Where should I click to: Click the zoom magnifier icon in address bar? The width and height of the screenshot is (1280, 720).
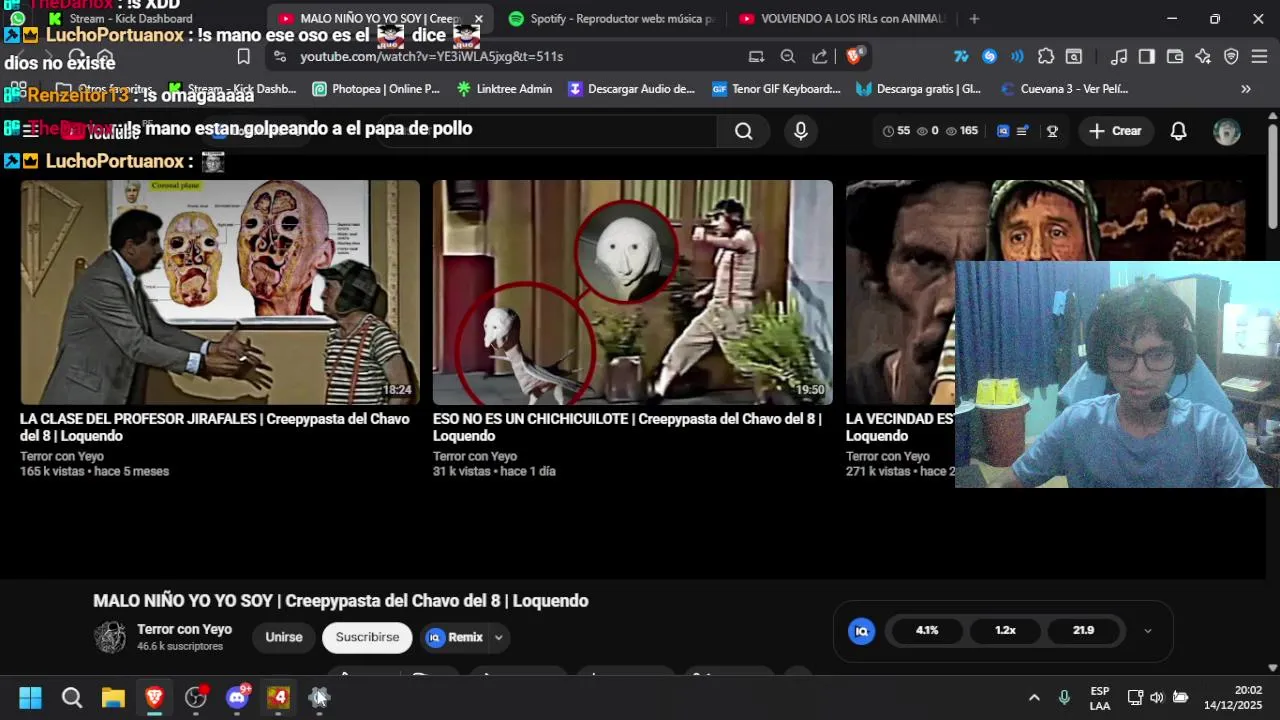(788, 57)
